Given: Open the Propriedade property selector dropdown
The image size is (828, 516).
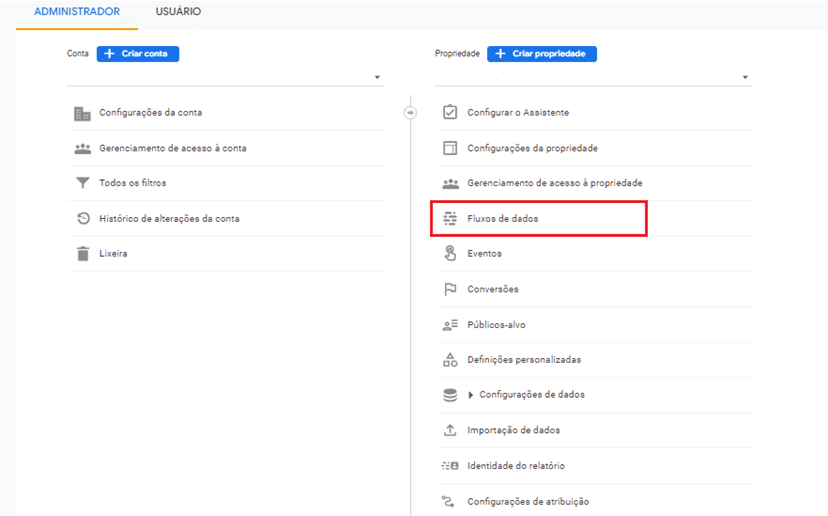Looking at the screenshot, I should 593,77.
